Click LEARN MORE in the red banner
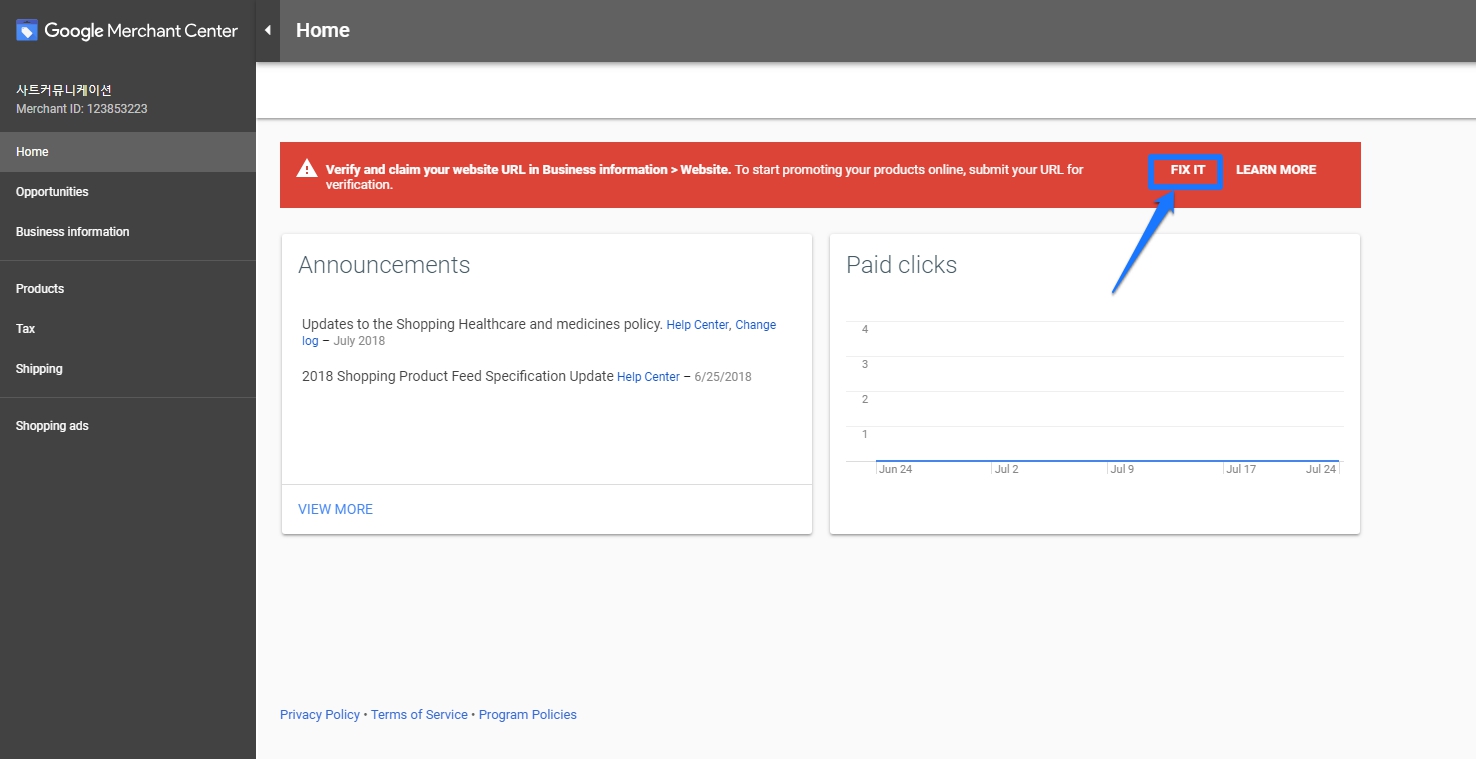1476x759 pixels. pos(1276,170)
